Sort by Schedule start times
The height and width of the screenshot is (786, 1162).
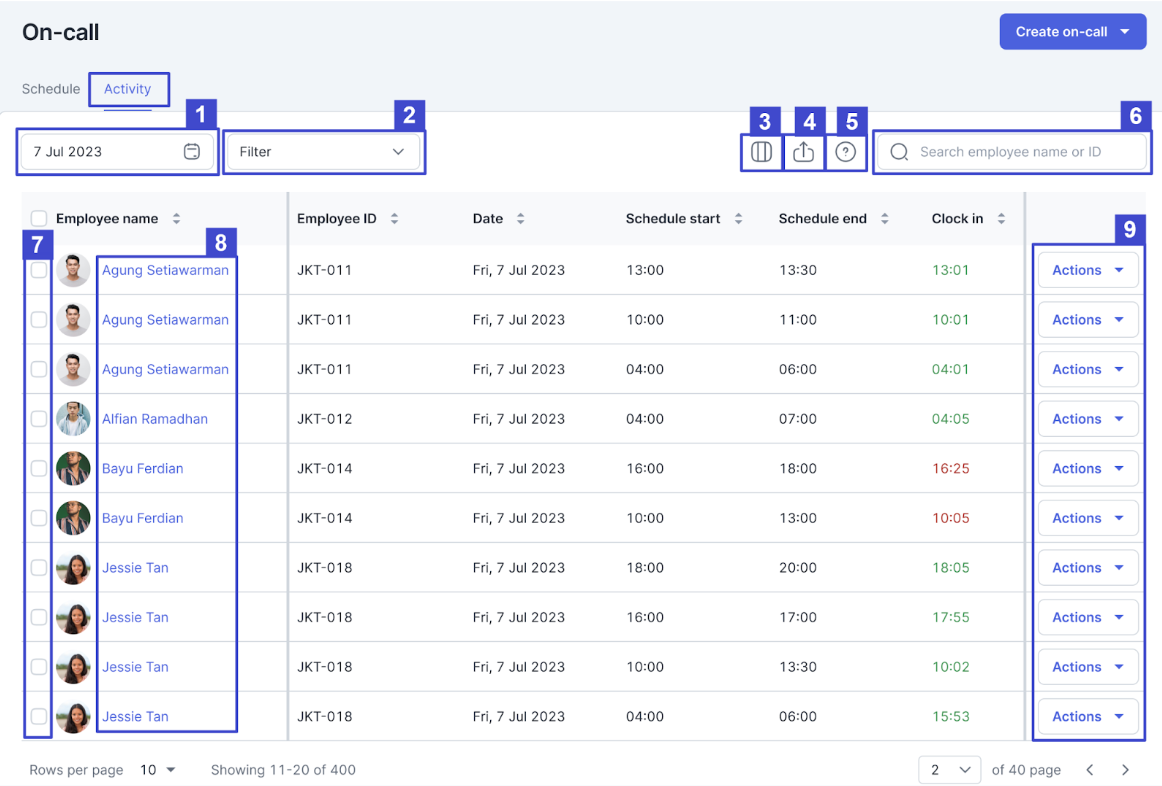pyautogui.click(x=738, y=218)
